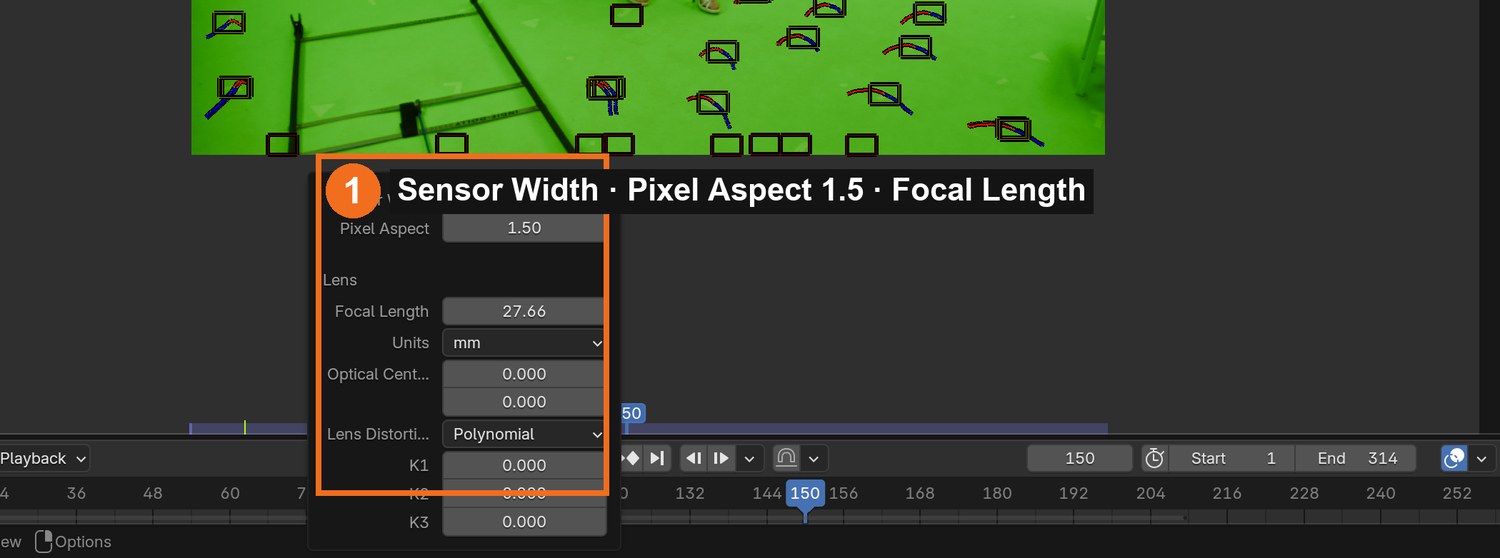Screen dimensions: 1500x558
Task: Click the Focal Length value 27.66
Action: point(524,311)
